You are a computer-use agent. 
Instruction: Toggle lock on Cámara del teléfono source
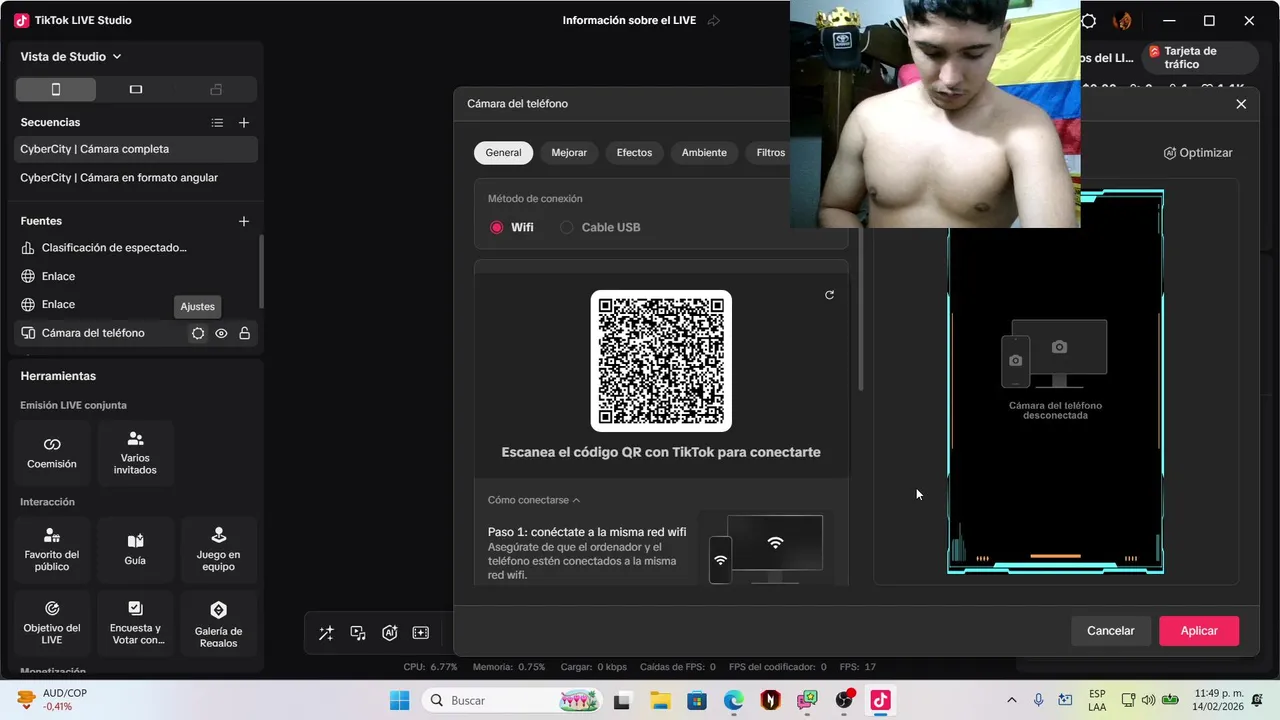[244, 333]
